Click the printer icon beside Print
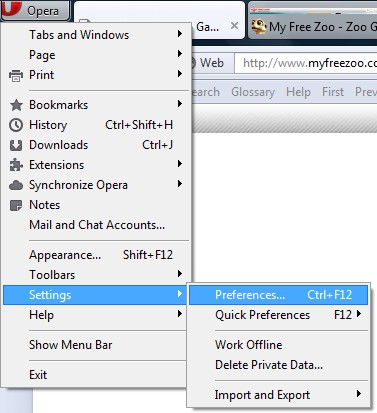The height and width of the screenshot is (413, 377). [x=16, y=76]
